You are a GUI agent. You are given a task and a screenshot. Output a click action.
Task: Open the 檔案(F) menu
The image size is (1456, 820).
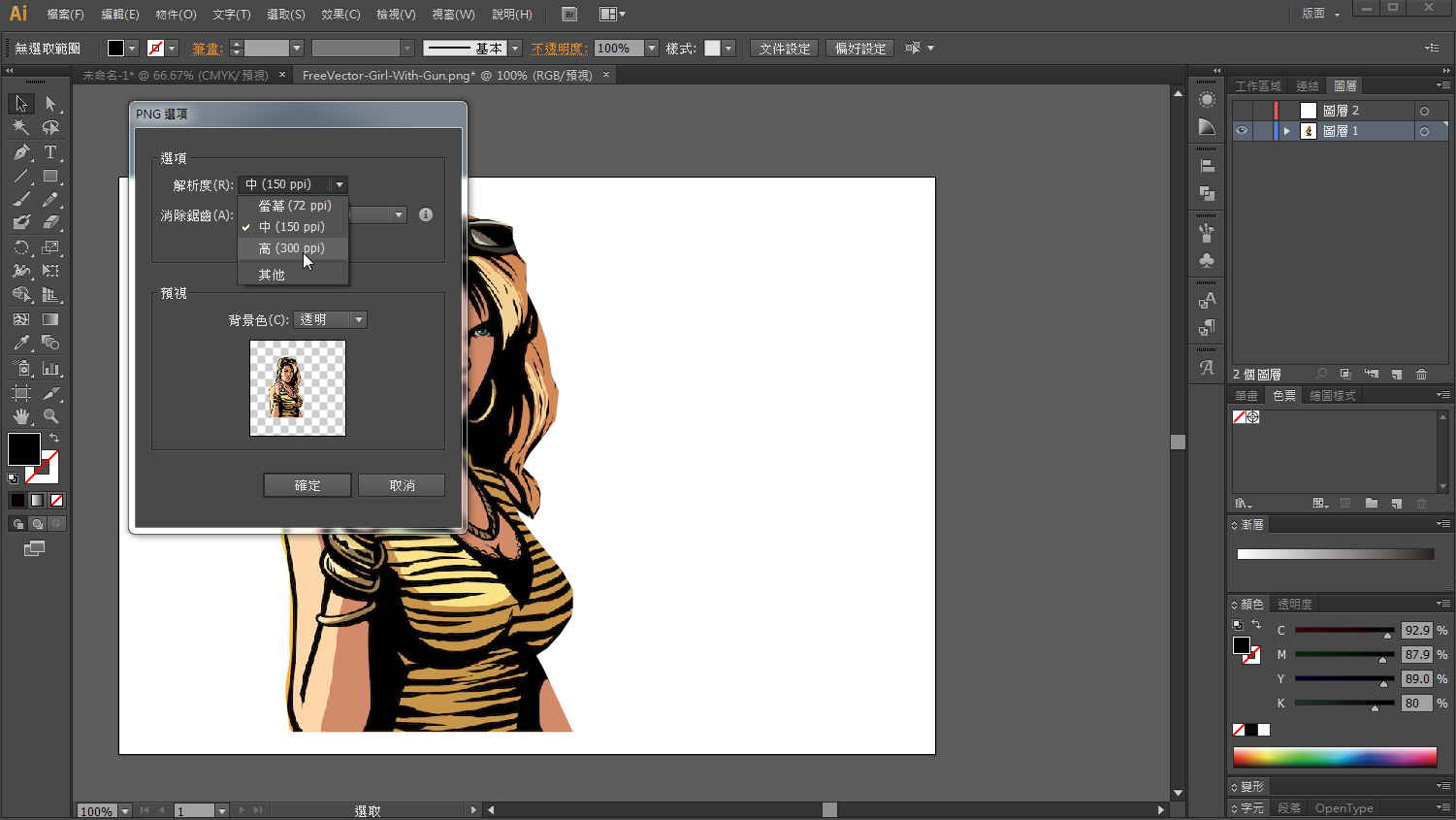point(65,15)
